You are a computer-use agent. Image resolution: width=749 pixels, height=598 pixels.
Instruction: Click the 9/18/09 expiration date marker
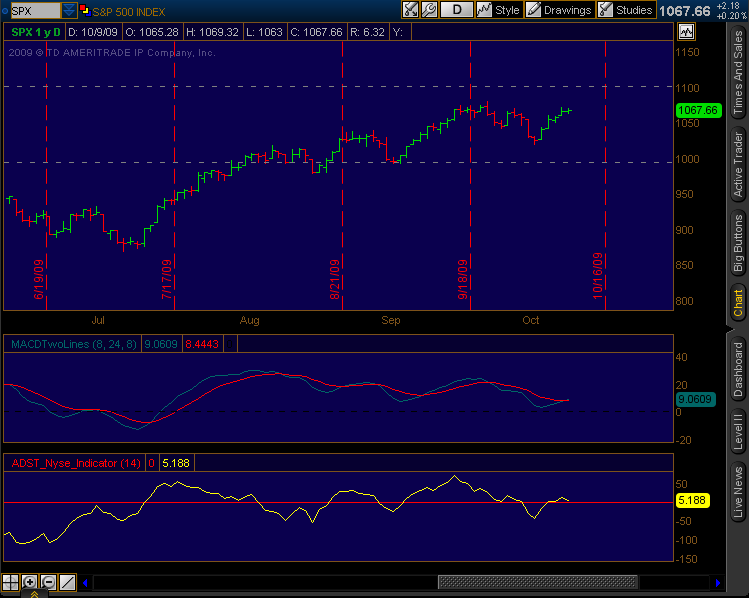(x=463, y=279)
